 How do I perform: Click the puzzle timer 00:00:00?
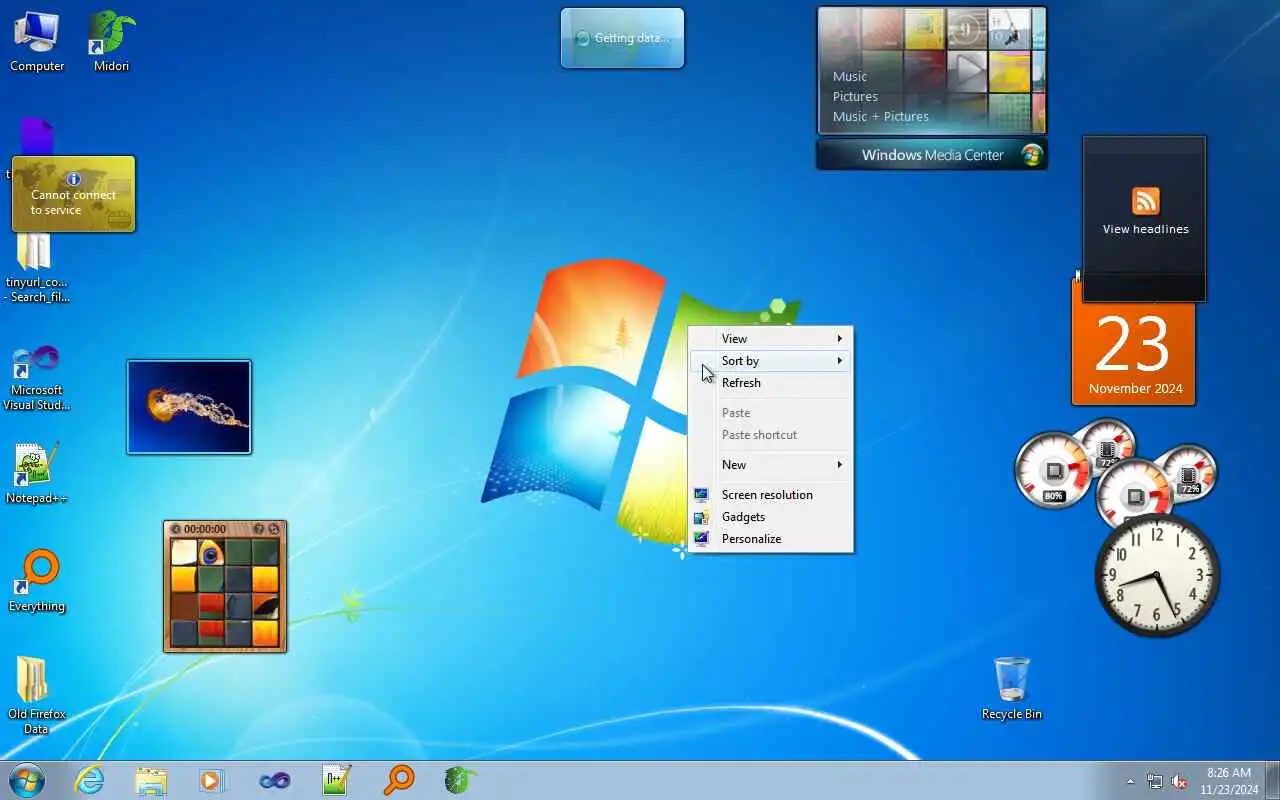(205, 529)
